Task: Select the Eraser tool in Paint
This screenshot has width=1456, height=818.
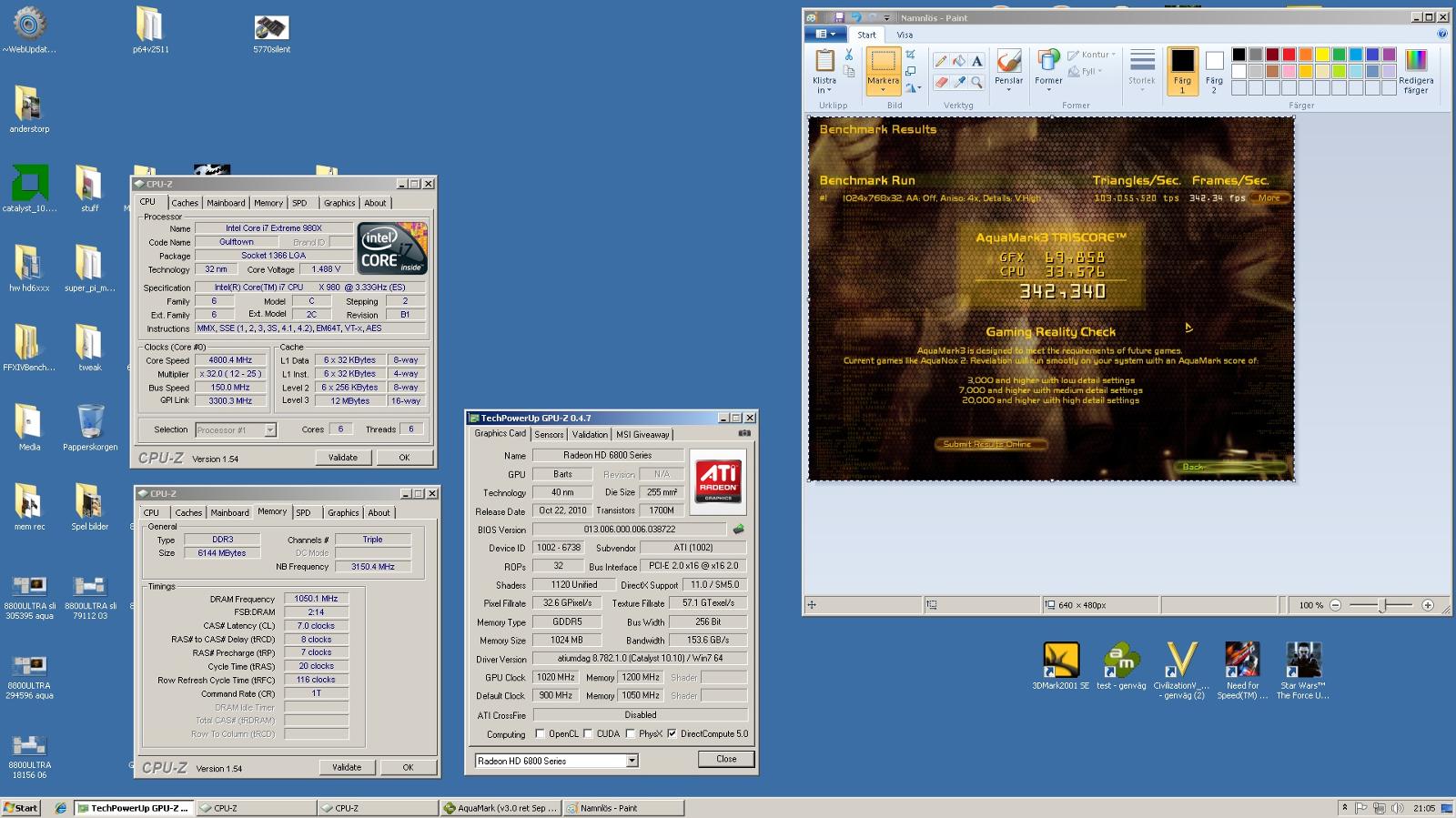Action: (x=942, y=82)
